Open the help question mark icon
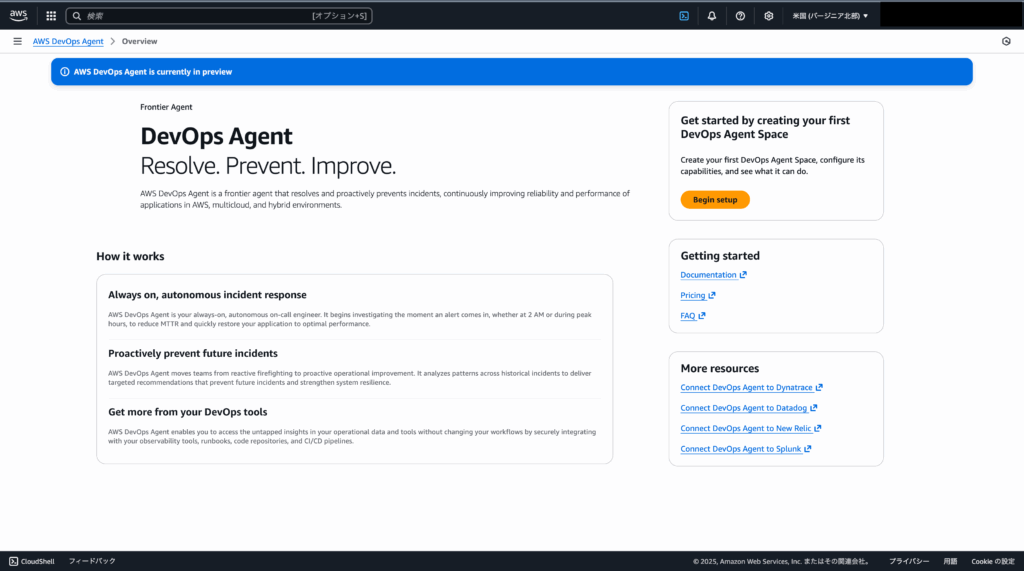Screen dimensions: 1024x571 point(740,16)
